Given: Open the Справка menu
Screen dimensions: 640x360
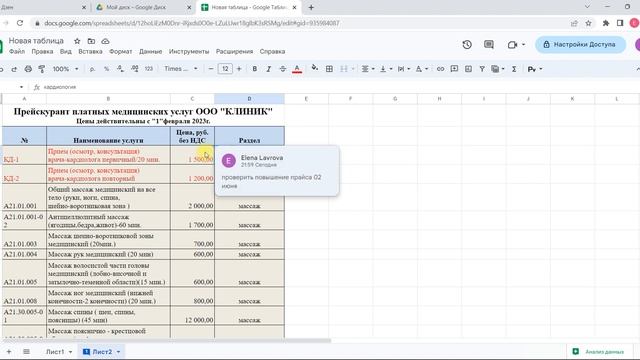Looking at the screenshot, I should [272, 51].
